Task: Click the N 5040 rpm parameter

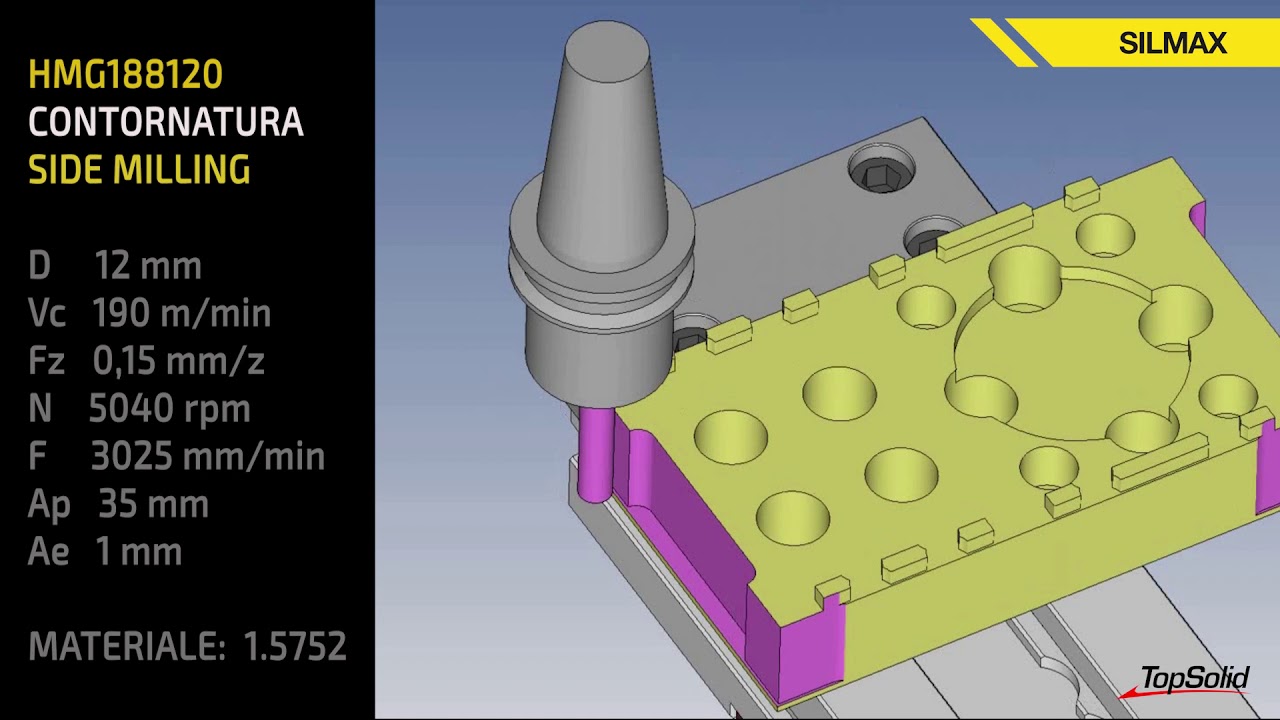Action: pyautogui.click(x=139, y=408)
